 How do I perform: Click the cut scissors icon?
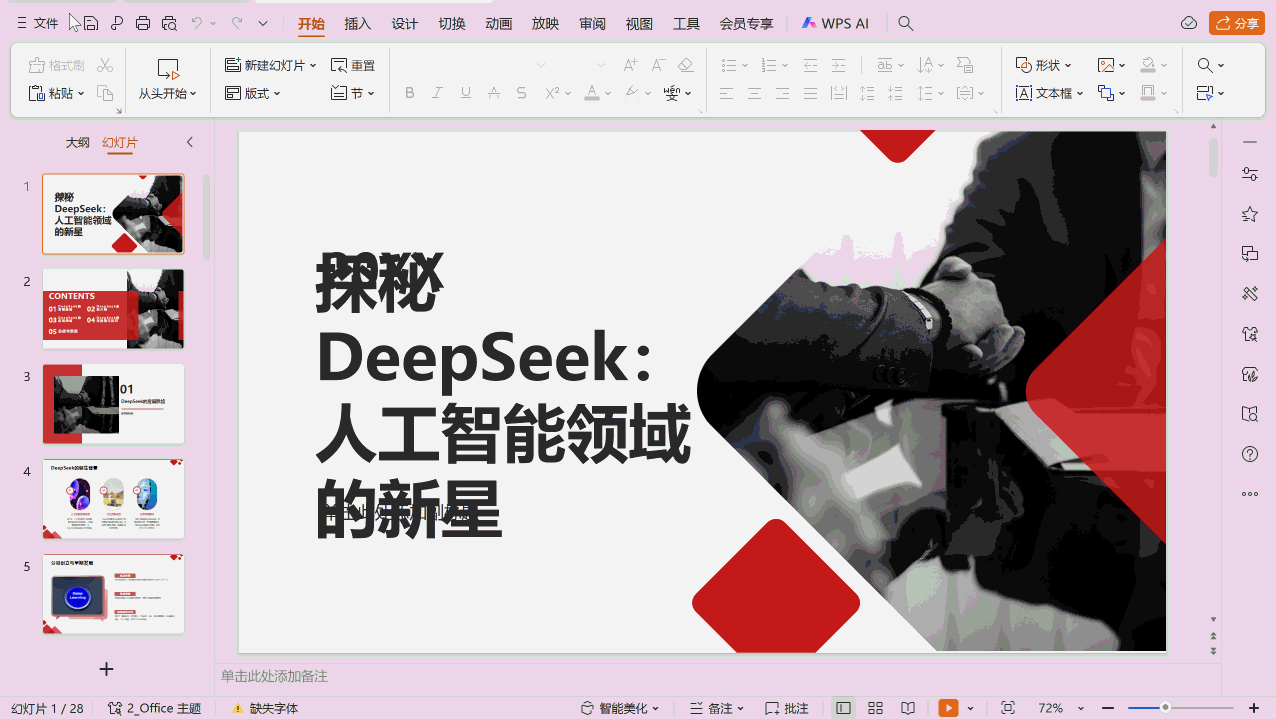click(x=105, y=65)
